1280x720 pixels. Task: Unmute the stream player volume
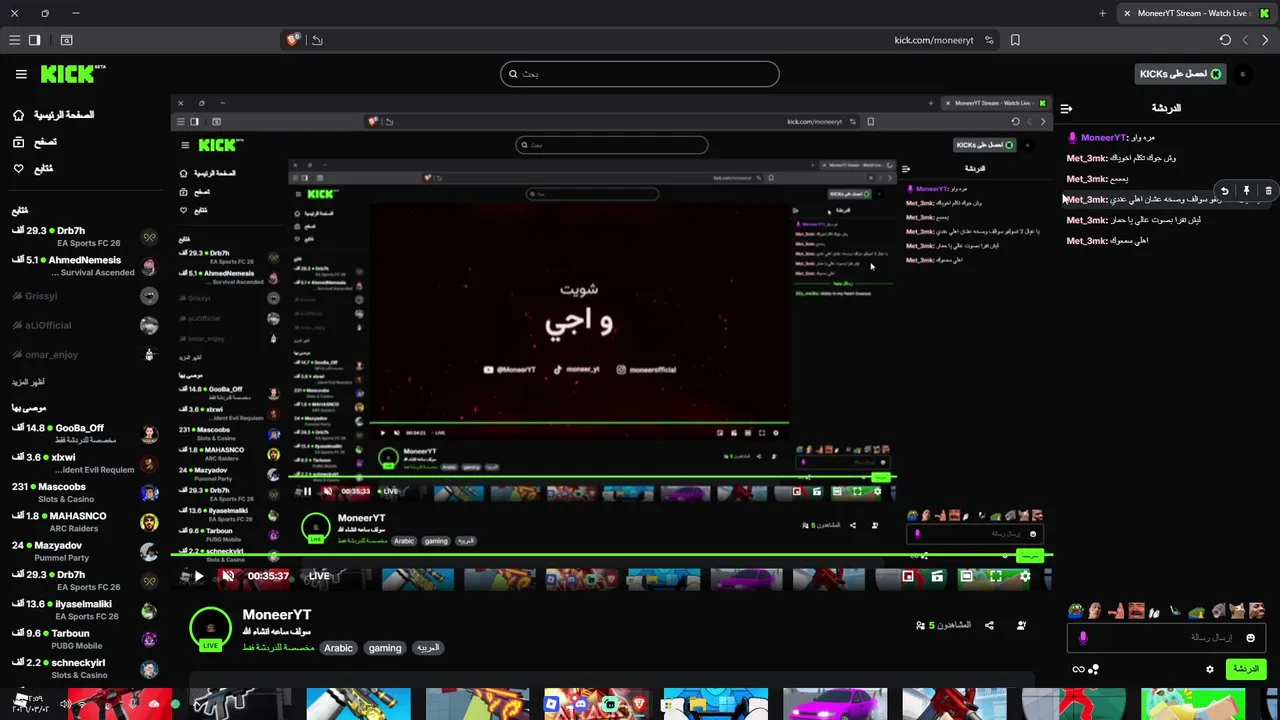(x=228, y=576)
